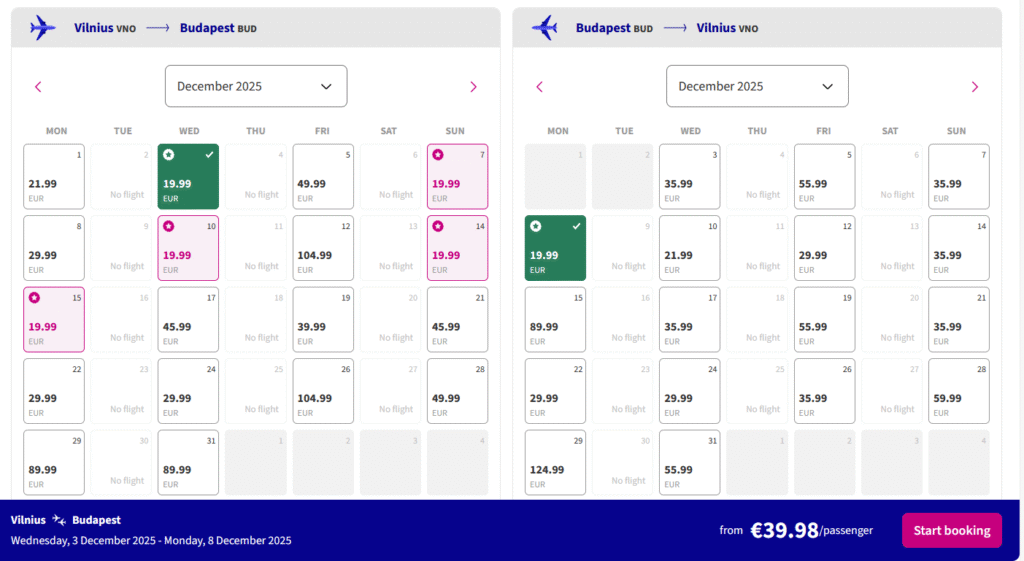
Task: Click the Vilnius–Budapest route summary in footer
Action: (x=66, y=520)
